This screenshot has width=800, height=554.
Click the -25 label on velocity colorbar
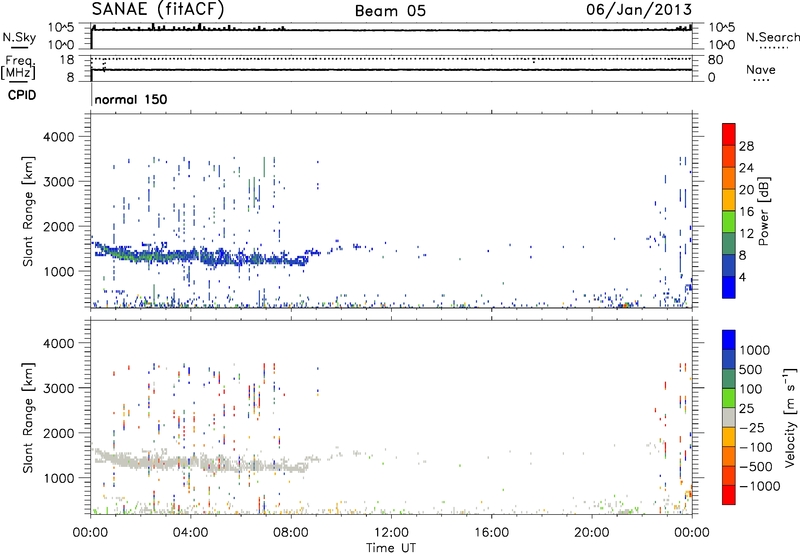tap(751, 427)
